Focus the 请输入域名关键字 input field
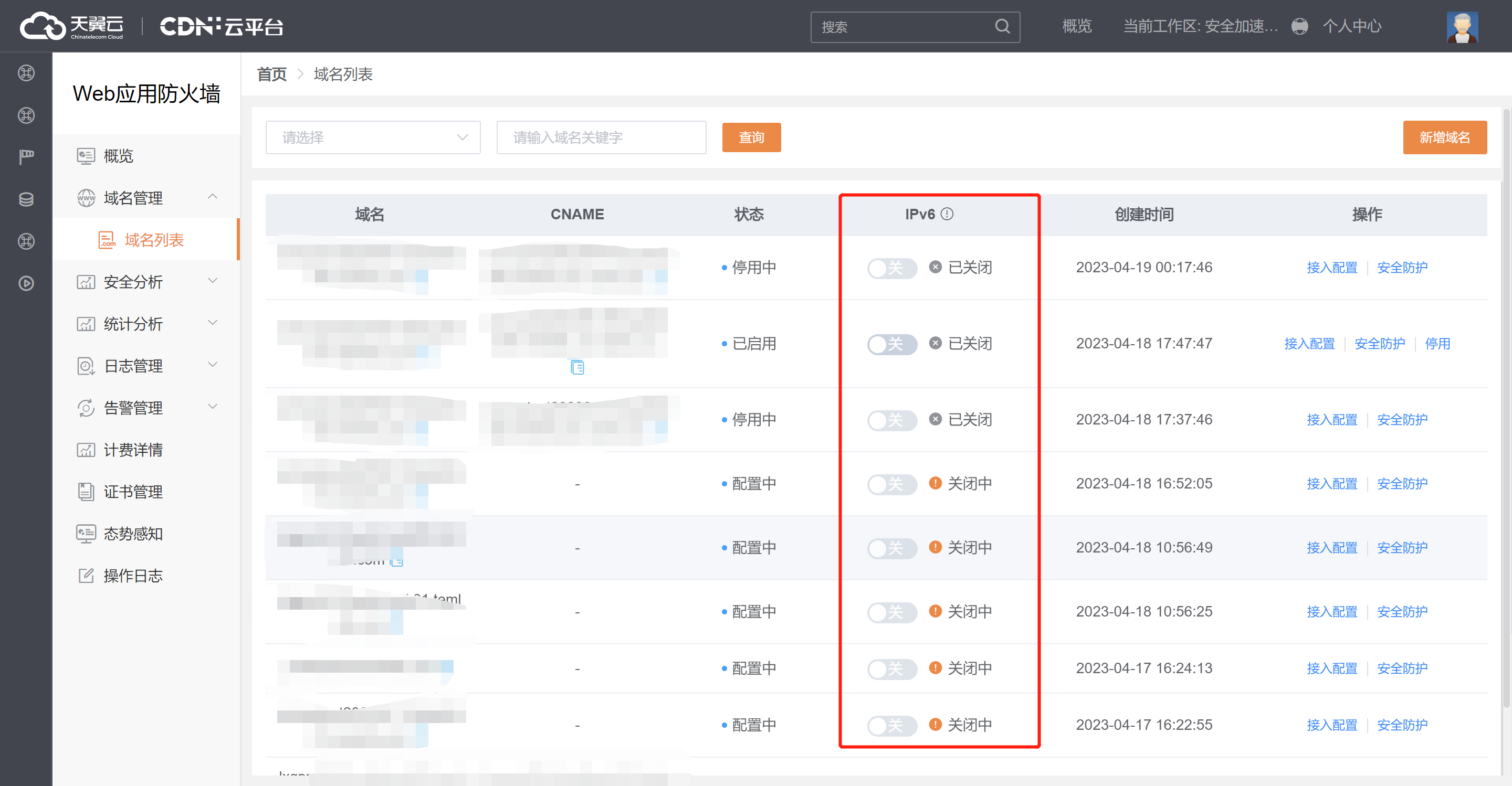 coord(601,137)
